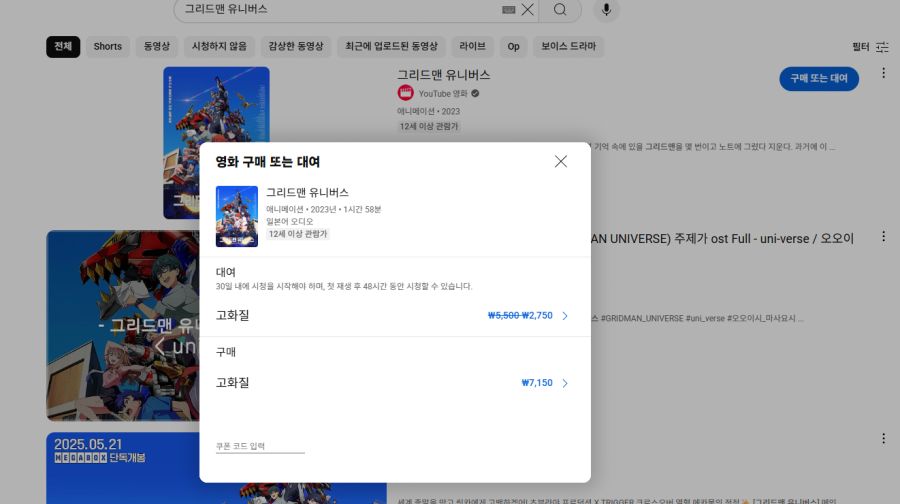
Task: Open rental 고화질 ₩2,750 chevron
Action: point(565,316)
